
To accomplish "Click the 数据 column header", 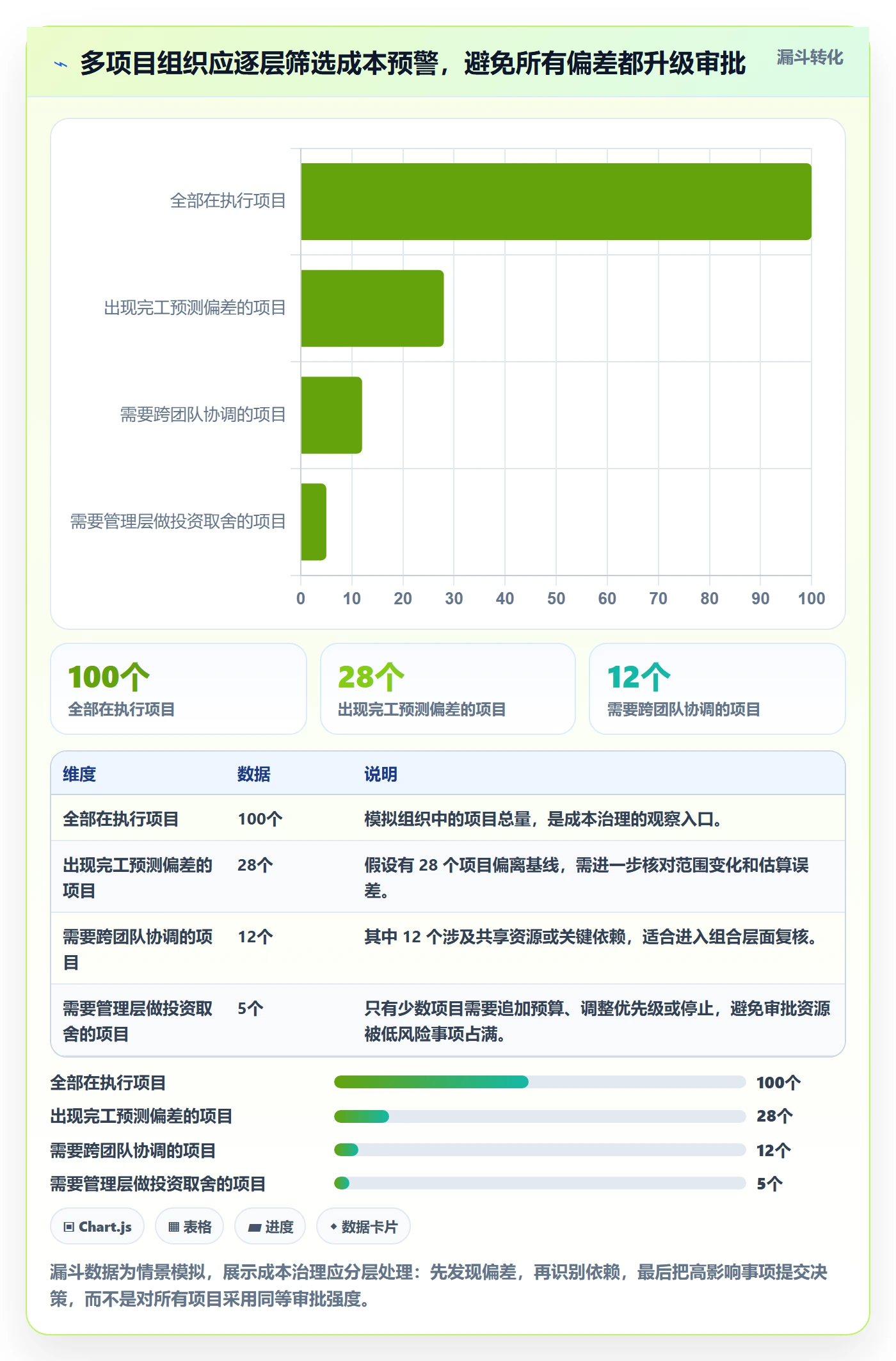I will (254, 774).
